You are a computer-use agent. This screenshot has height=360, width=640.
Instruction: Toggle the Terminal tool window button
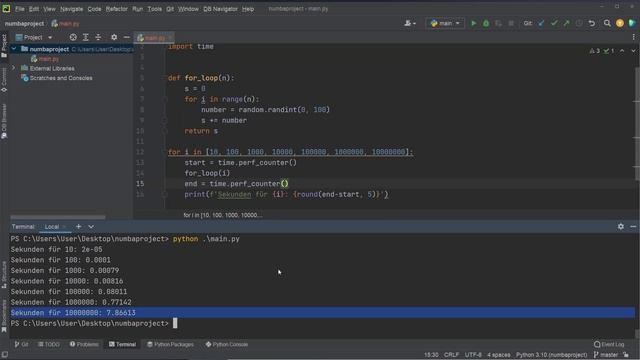122,344
